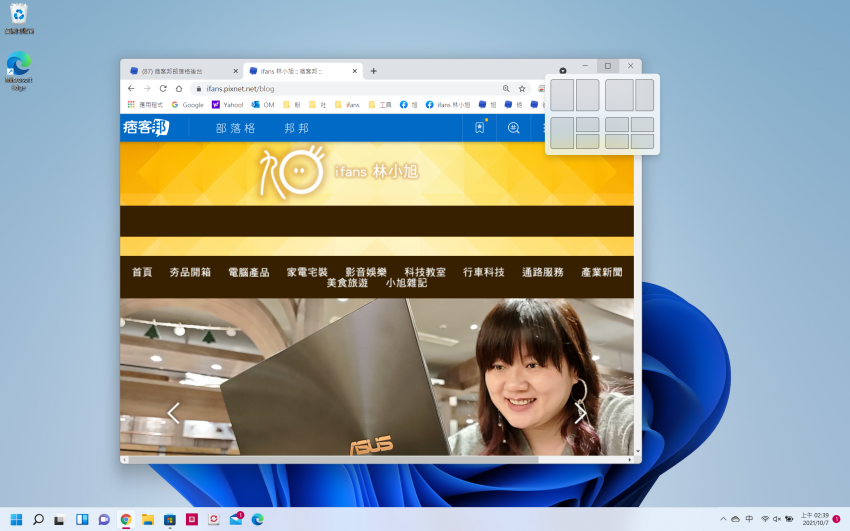Open the Chat icon on the taskbar
This screenshot has height=531, width=850.
tap(104, 520)
